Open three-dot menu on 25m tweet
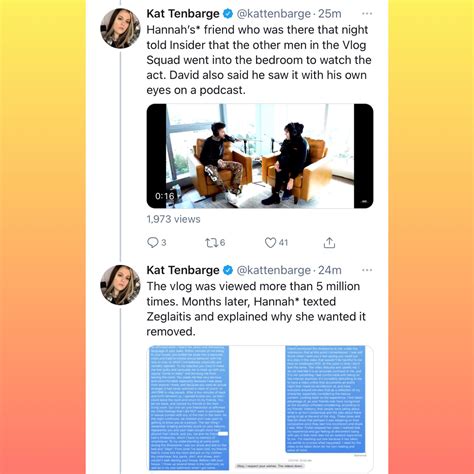 pos(367,14)
